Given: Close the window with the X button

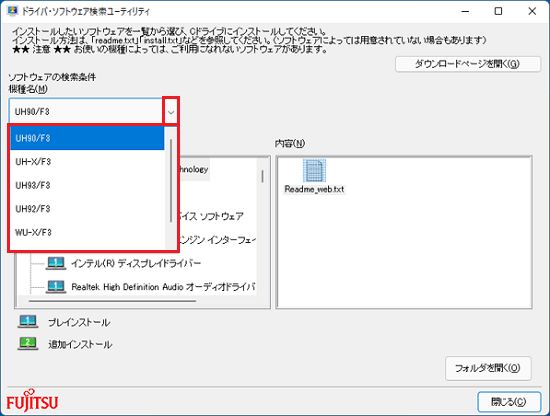Looking at the screenshot, I should click(532, 11).
